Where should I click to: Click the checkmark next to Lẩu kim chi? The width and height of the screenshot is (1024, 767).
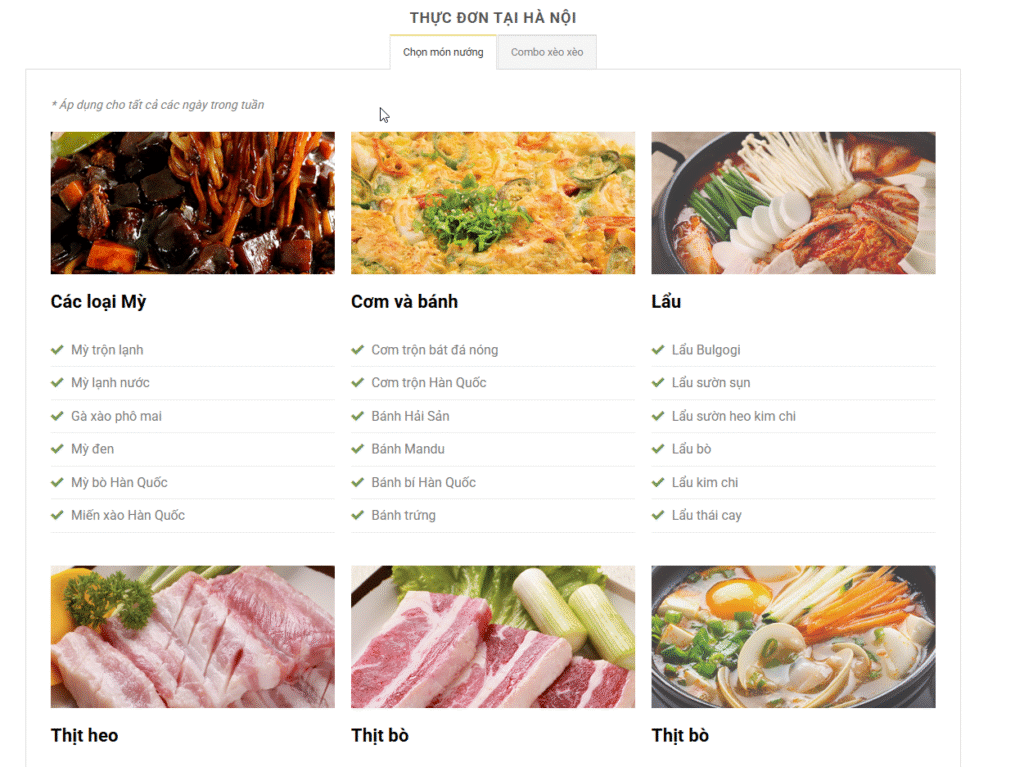657,482
